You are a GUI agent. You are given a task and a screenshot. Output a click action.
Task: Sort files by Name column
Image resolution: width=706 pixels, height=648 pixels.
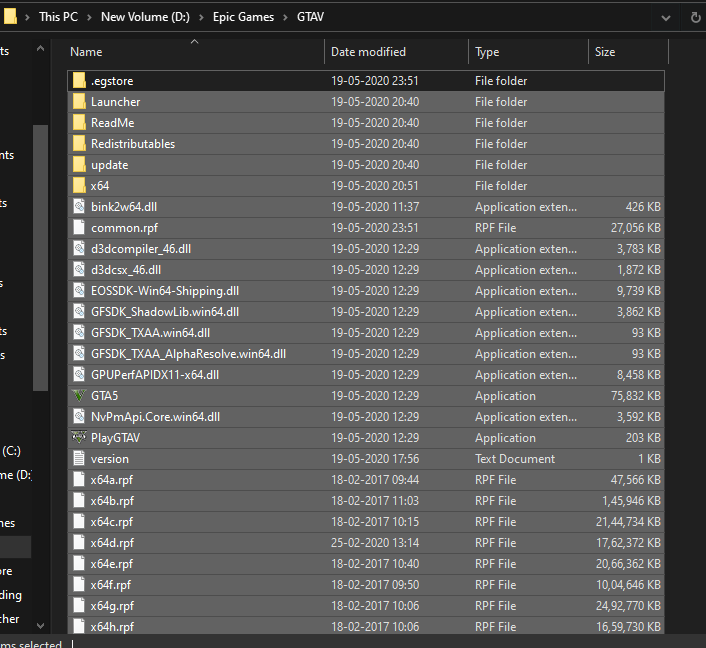coord(195,52)
